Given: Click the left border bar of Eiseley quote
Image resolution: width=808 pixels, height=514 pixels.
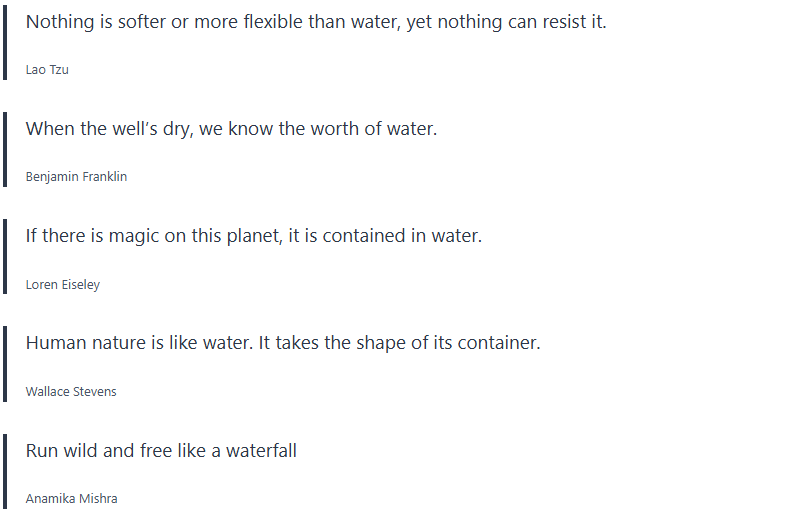Looking at the screenshot, I should click(5, 259).
